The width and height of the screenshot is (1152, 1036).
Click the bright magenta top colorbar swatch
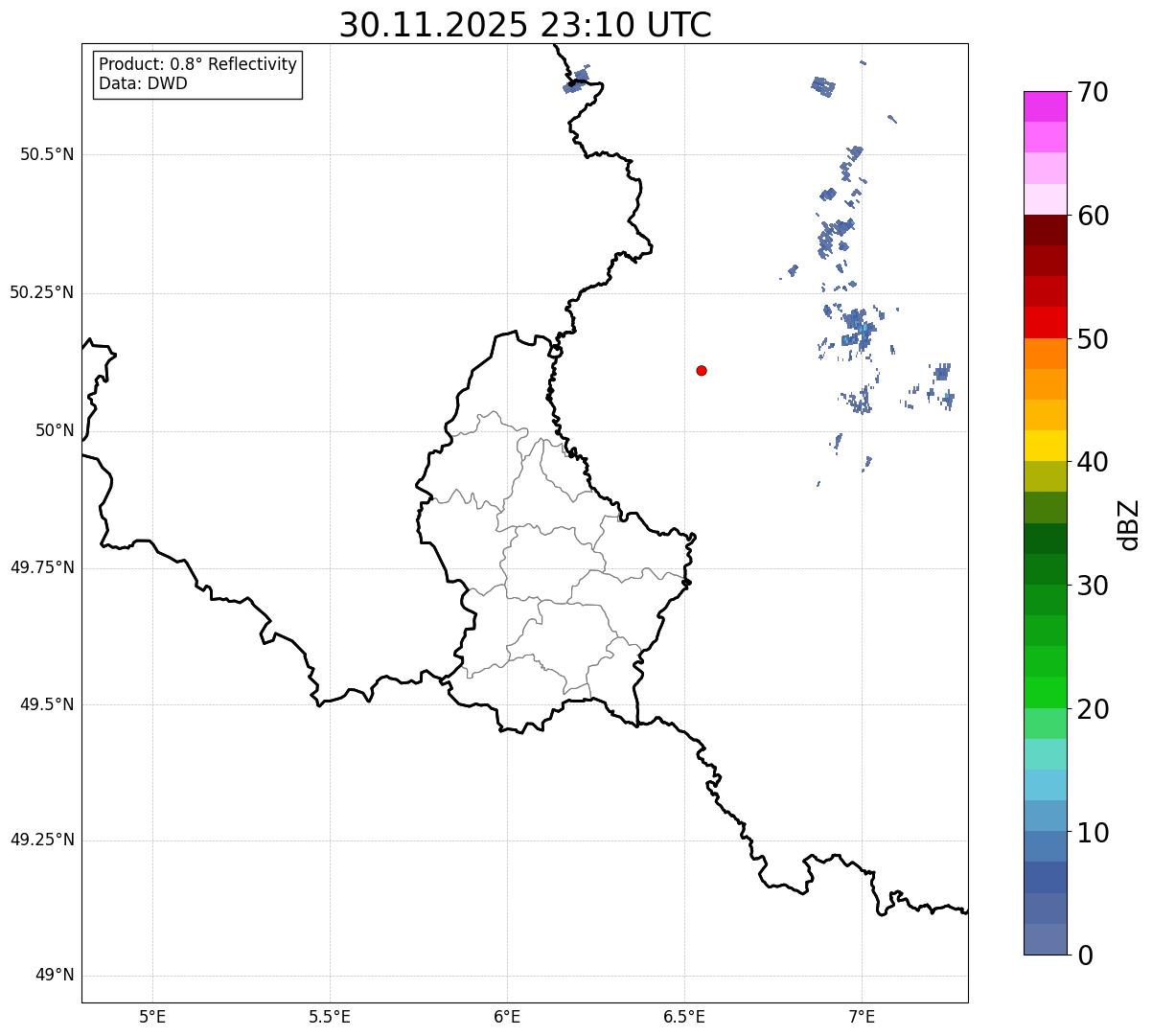tap(1046, 106)
